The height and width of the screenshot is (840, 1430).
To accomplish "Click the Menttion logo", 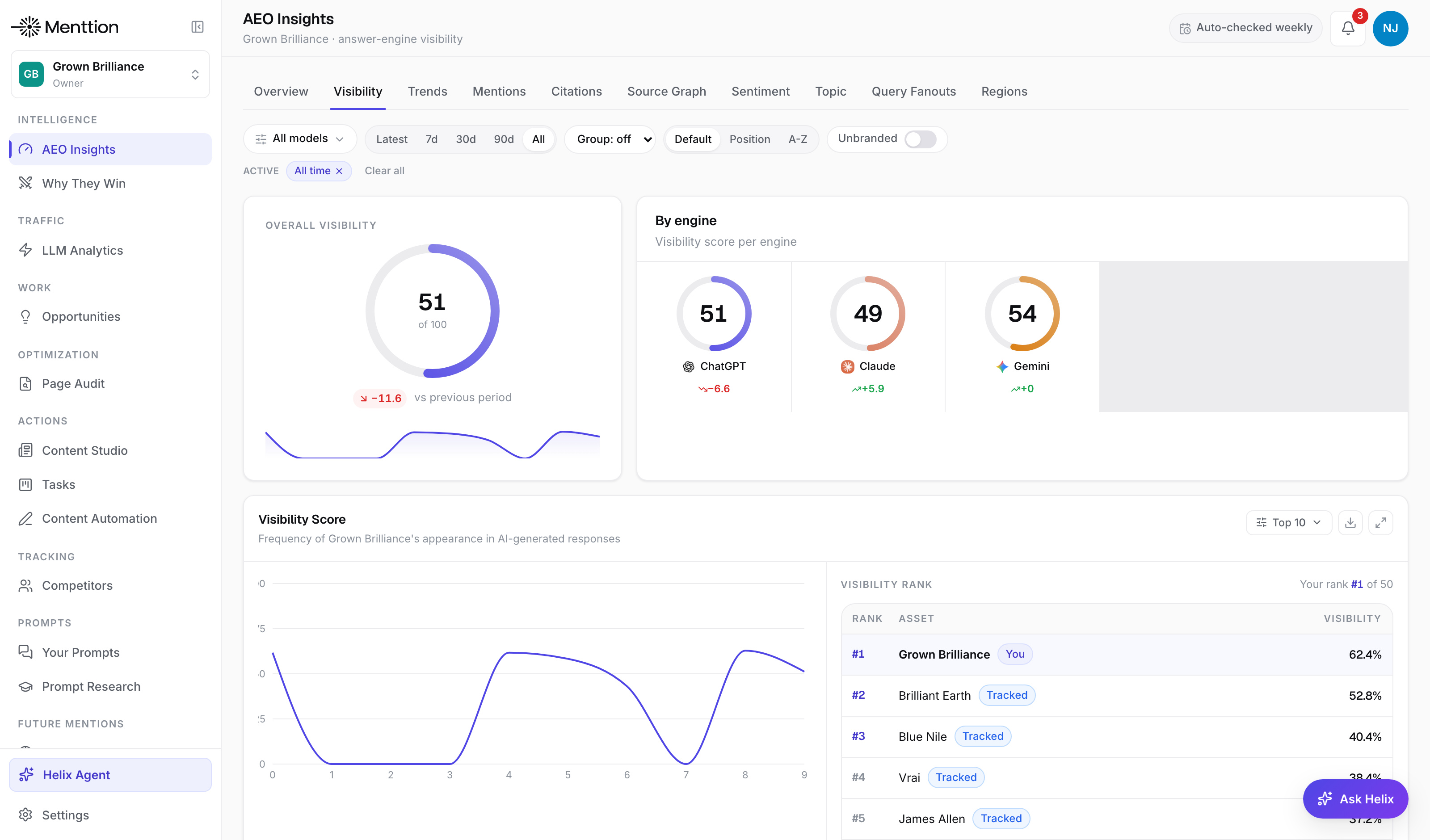I will pos(65,27).
